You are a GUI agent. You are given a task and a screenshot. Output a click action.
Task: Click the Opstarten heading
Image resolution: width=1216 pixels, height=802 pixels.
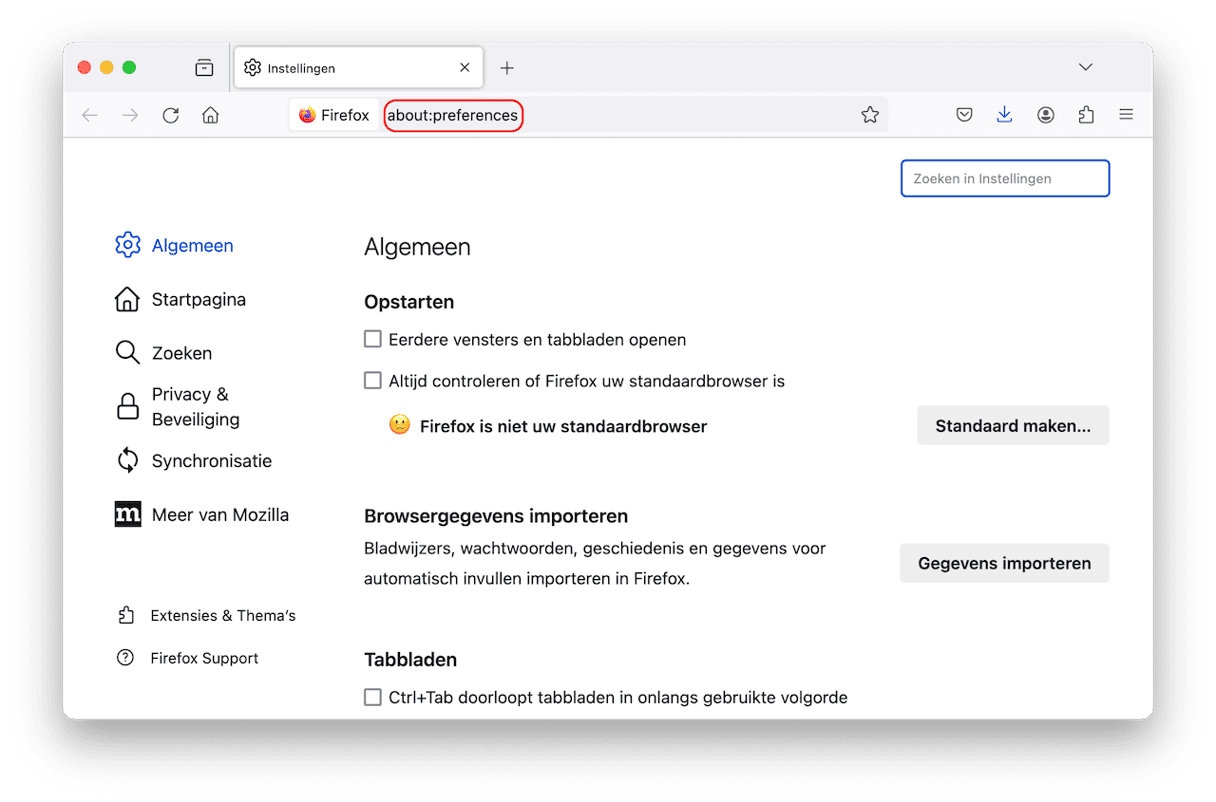point(409,302)
